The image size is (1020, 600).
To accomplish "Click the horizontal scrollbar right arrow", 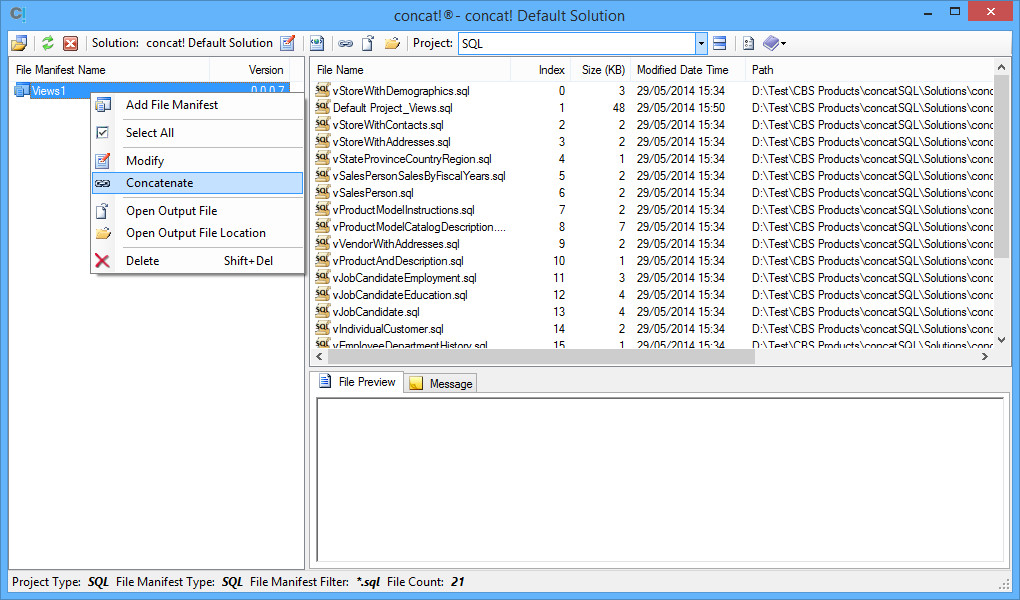I will pos(985,357).
